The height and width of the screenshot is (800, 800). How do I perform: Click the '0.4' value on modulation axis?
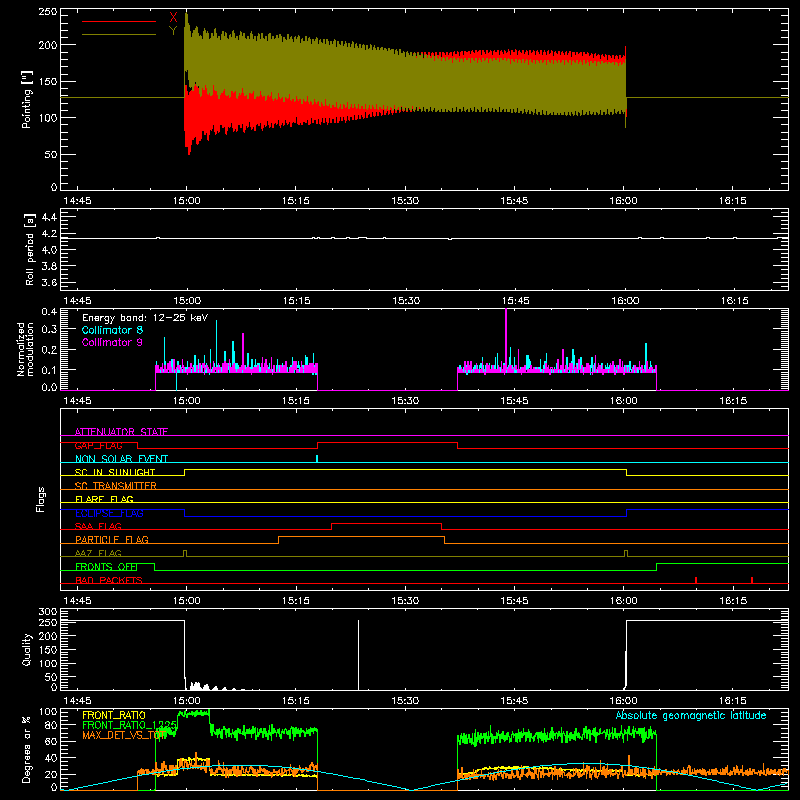(x=49, y=312)
